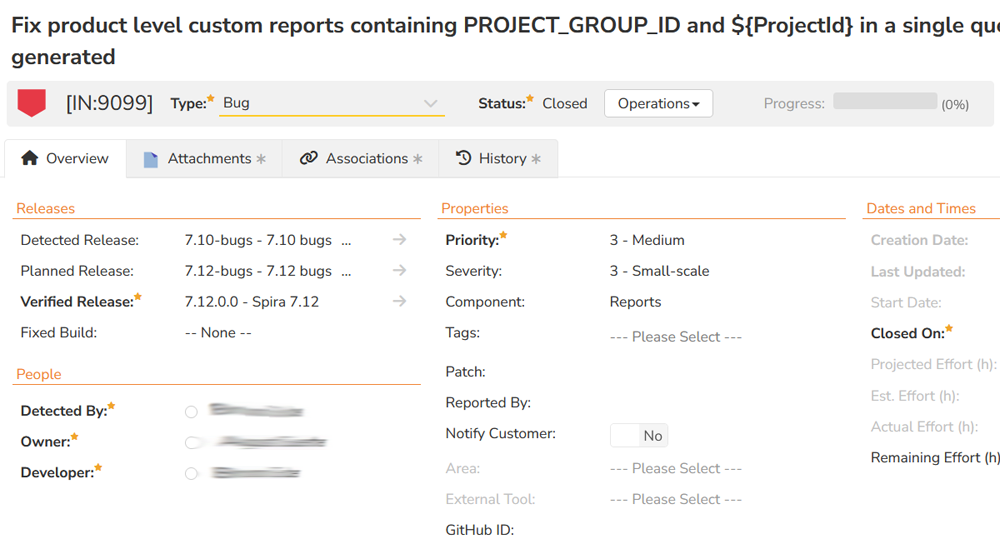Open the Area Please Select dropdown

675,468
